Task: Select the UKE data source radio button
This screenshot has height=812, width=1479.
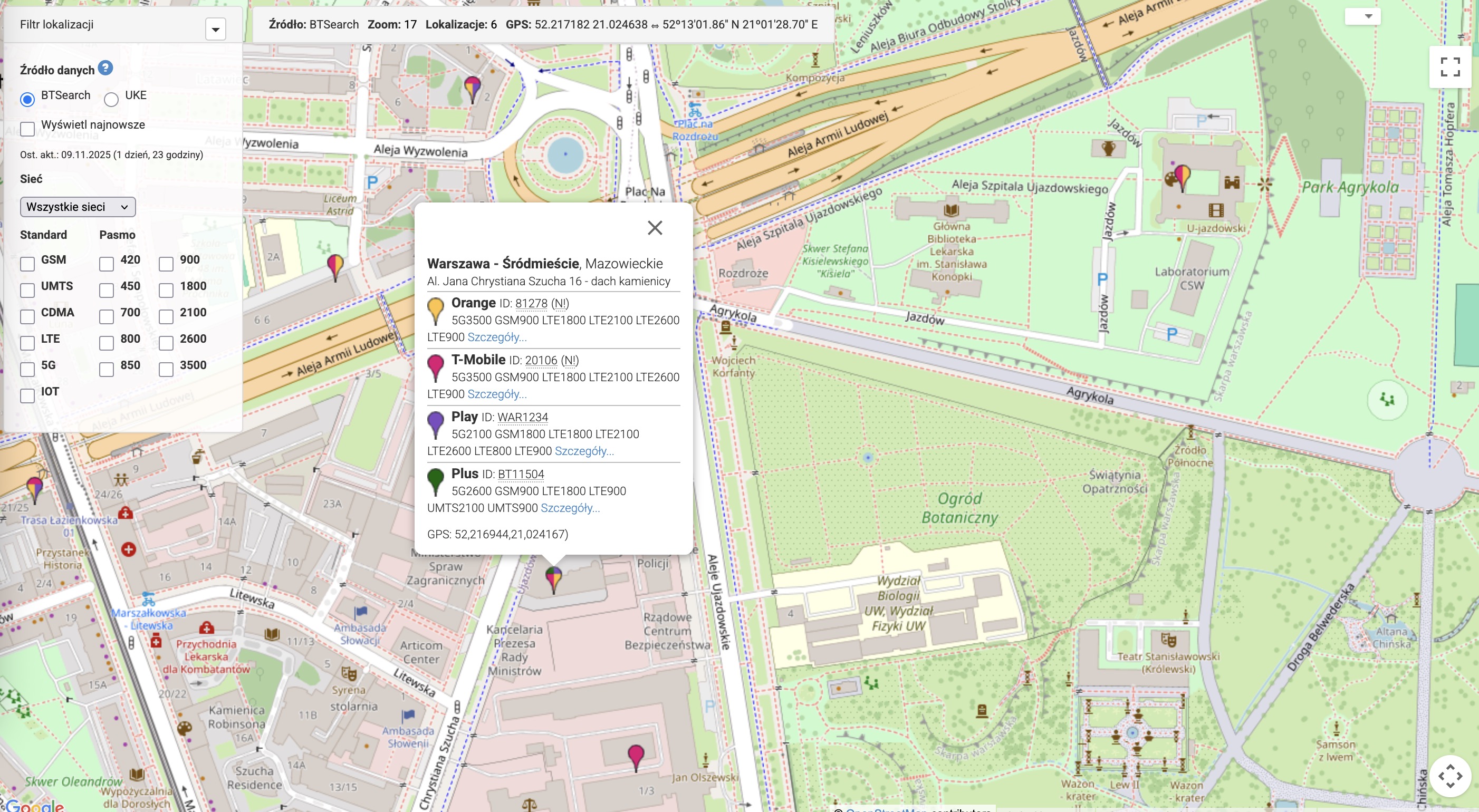Action: pyautogui.click(x=111, y=100)
